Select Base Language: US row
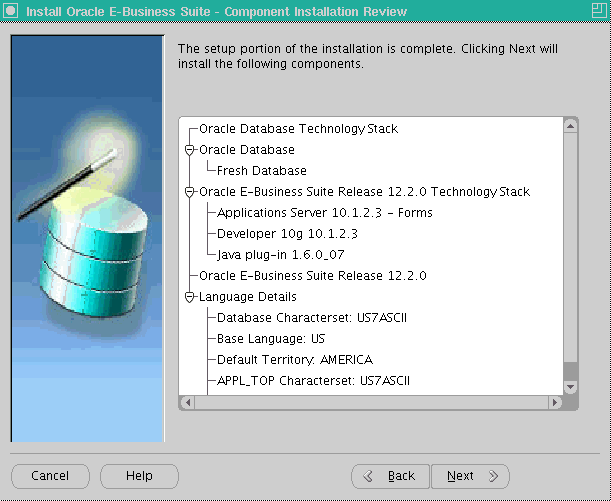611x501 pixels. pos(271,339)
